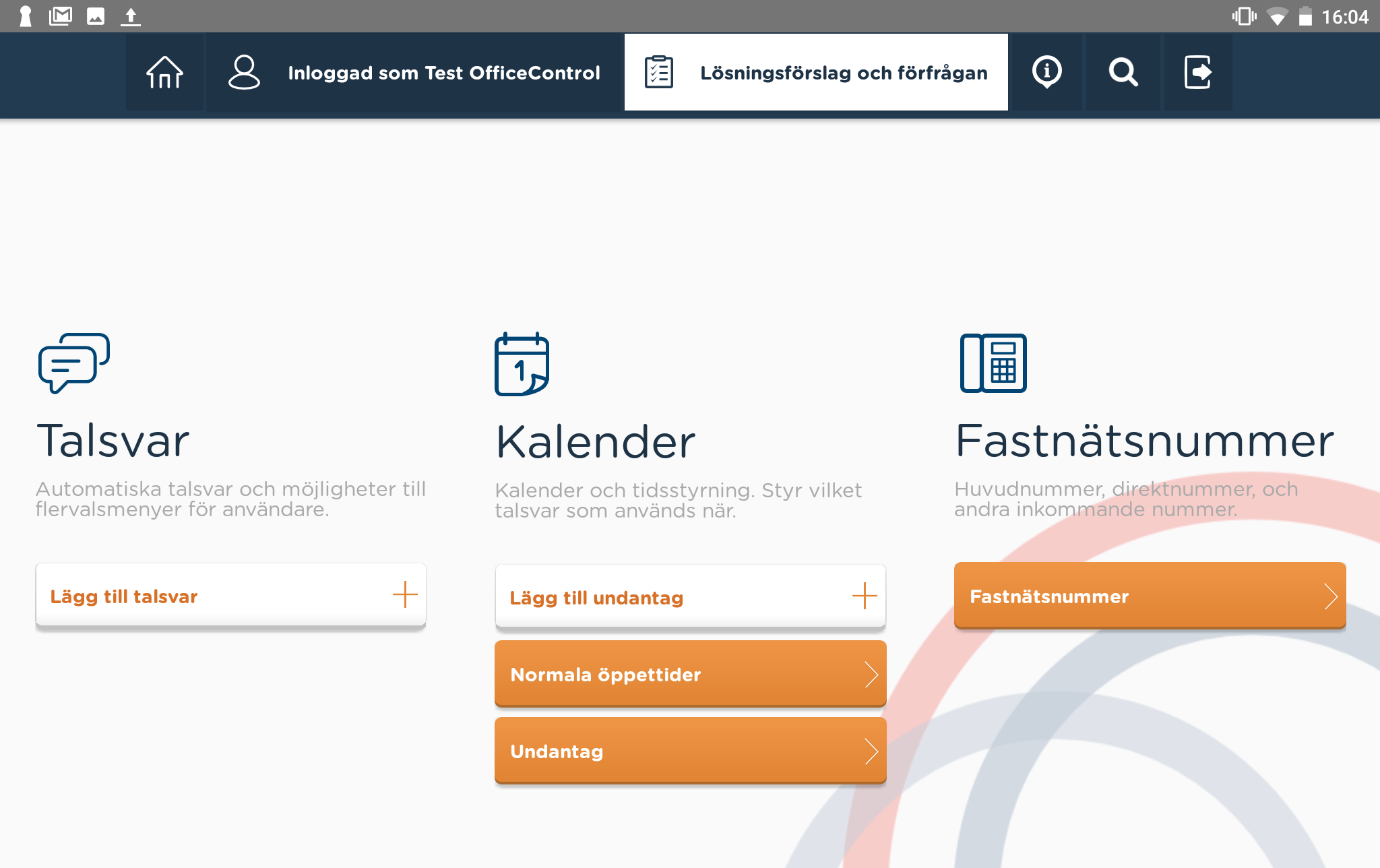This screenshot has width=1380, height=868.
Task: Log out using the exit icon
Action: (x=1198, y=72)
